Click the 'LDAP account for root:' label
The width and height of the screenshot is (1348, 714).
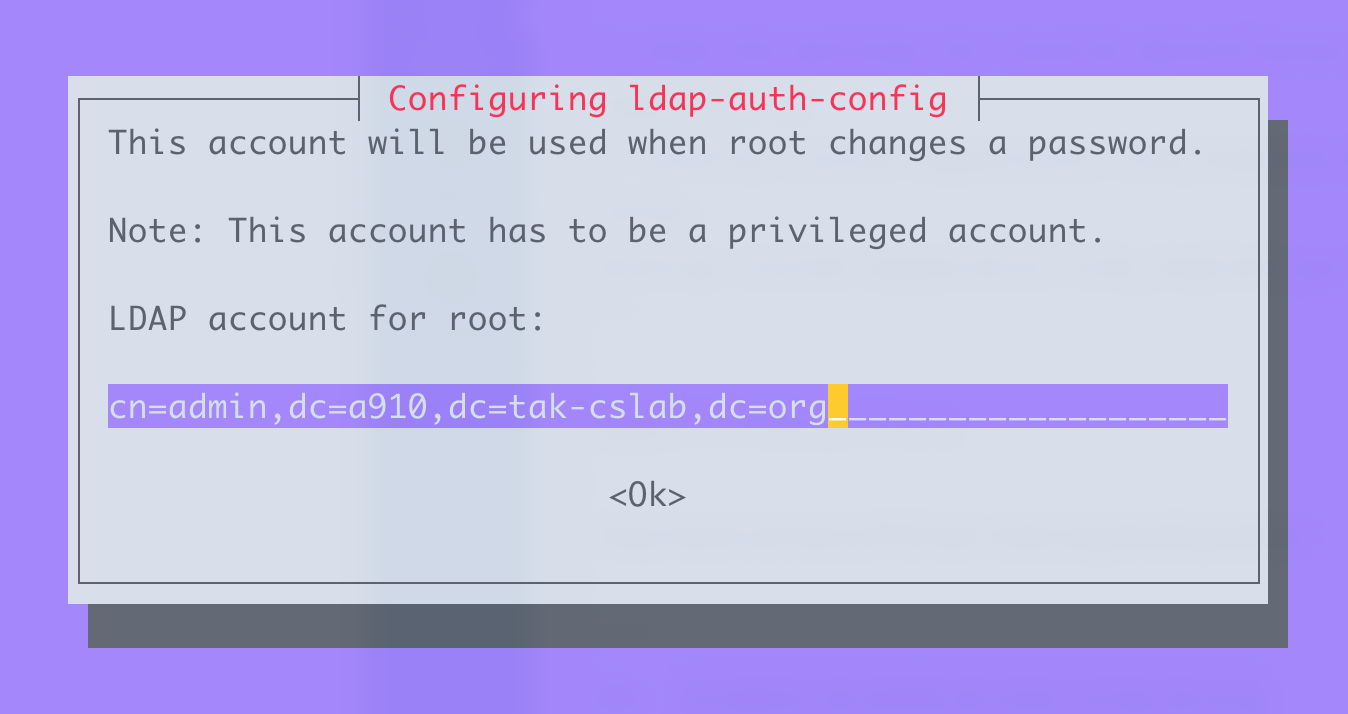327,319
